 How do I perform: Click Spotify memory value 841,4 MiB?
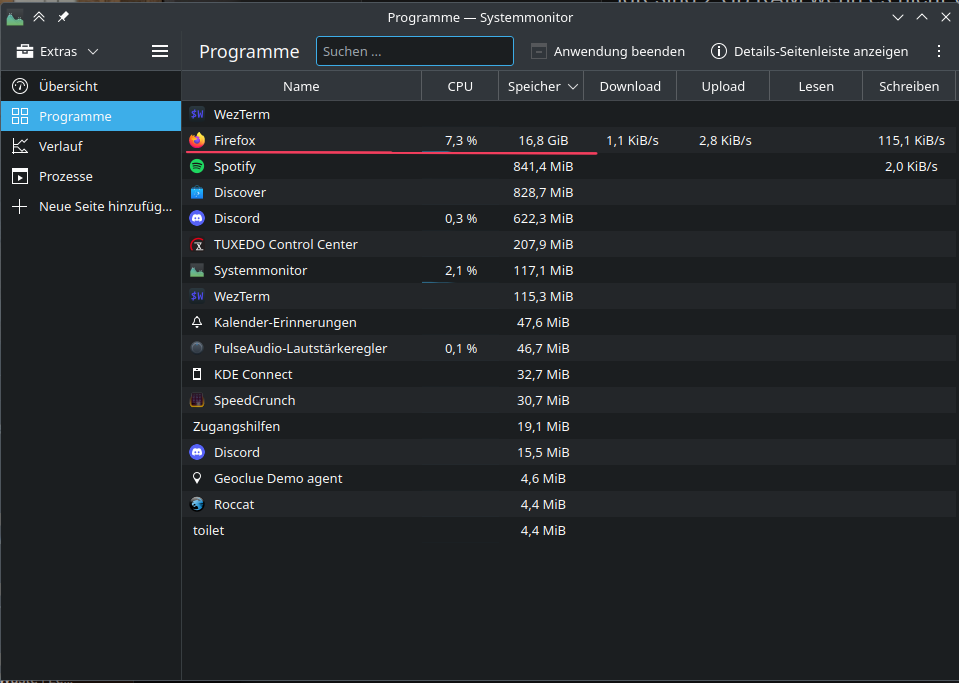click(x=543, y=166)
